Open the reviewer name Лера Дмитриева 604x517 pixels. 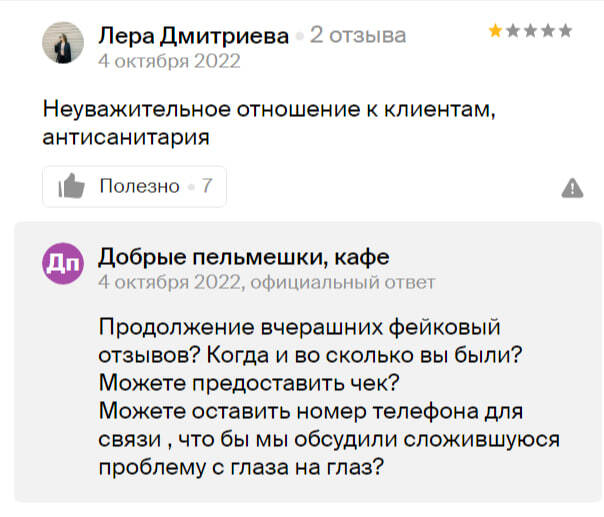point(194,35)
